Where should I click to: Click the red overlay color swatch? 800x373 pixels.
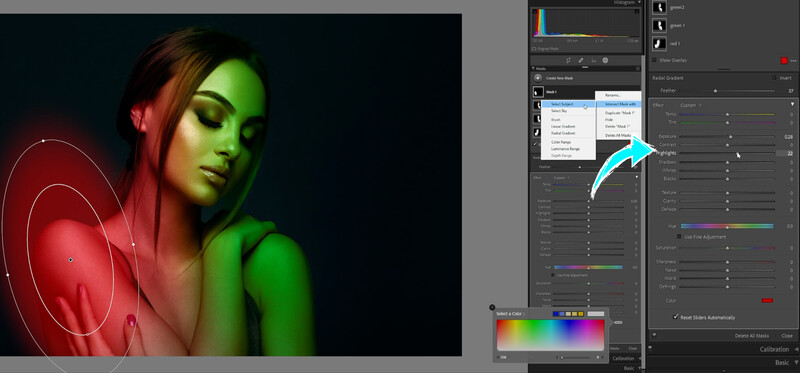pos(784,61)
